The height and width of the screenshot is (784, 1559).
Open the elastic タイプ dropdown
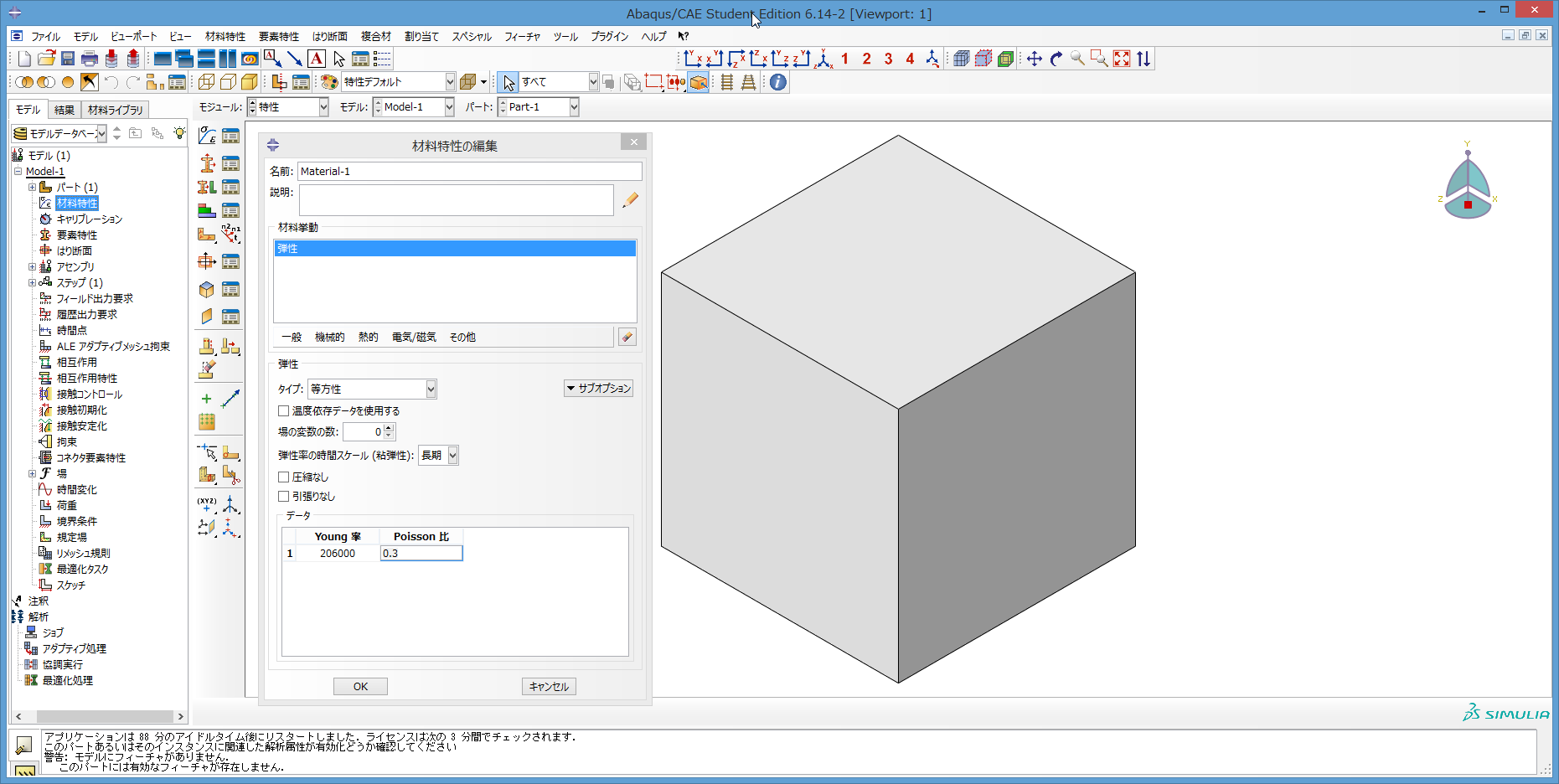372,389
